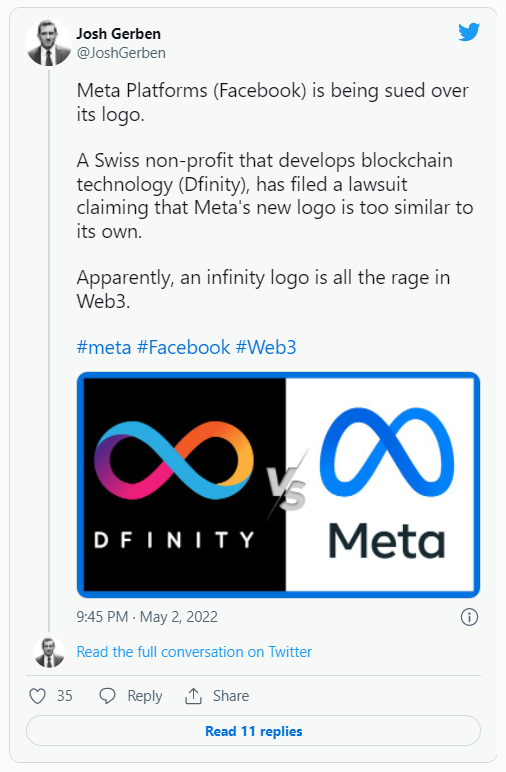Open the @JoshGerben handle
Viewport: 506px width, 772px height.
(x=121, y=53)
